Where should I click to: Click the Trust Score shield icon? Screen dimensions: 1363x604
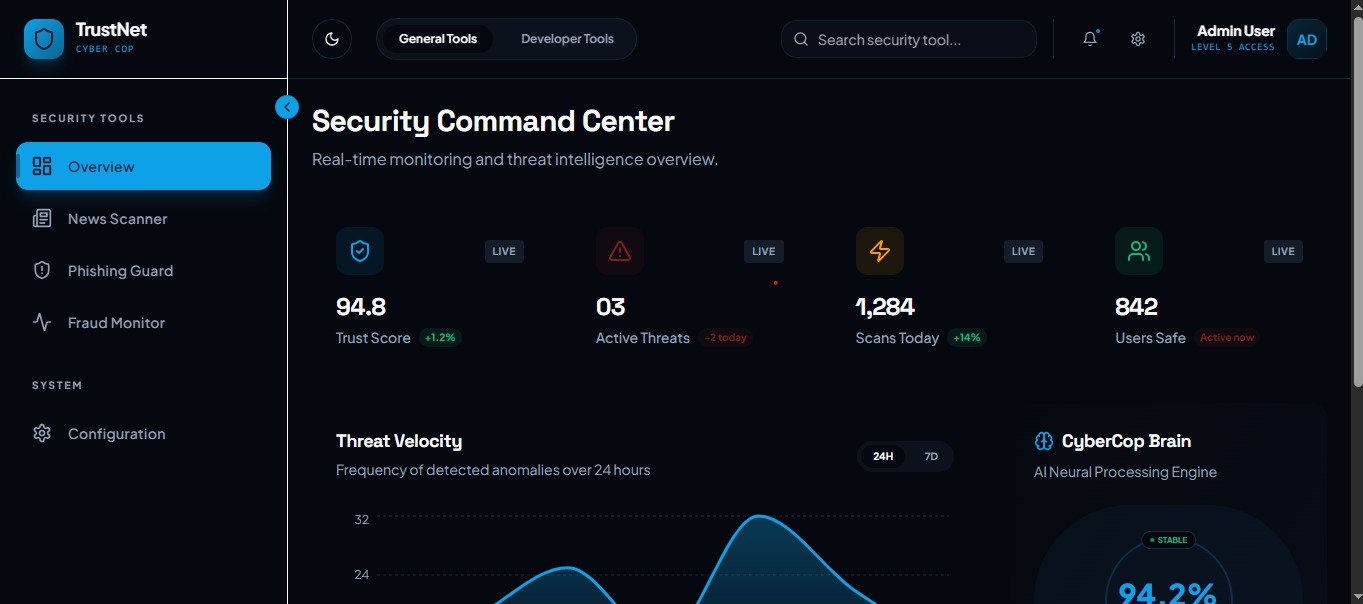(x=360, y=251)
